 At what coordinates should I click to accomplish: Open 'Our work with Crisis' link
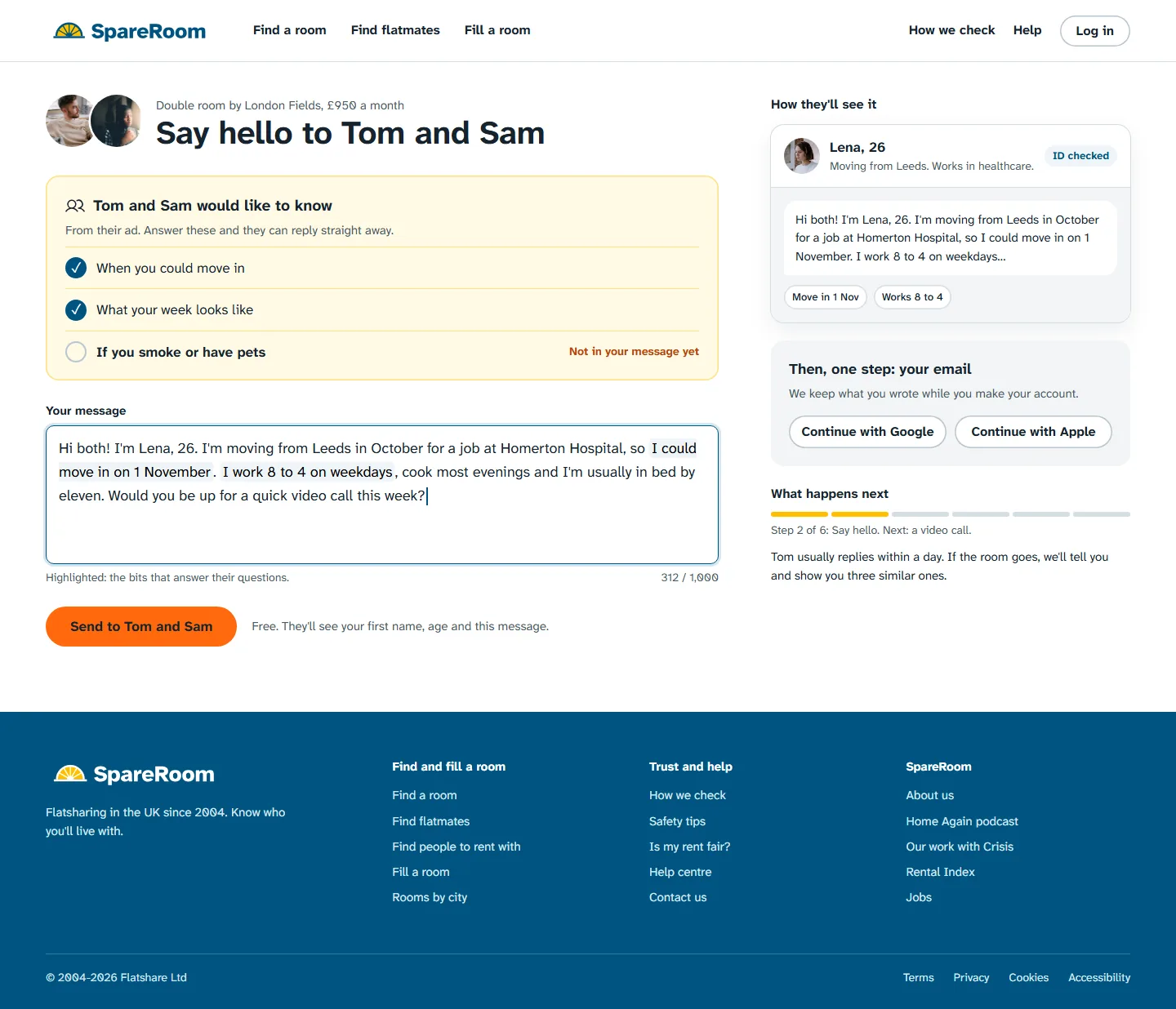960,847
